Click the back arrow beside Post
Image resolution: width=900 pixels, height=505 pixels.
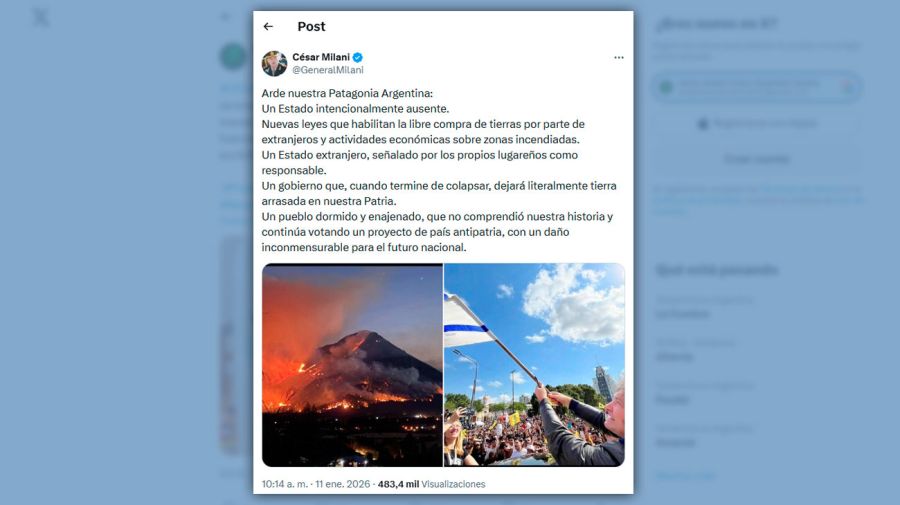coord(268,26)
